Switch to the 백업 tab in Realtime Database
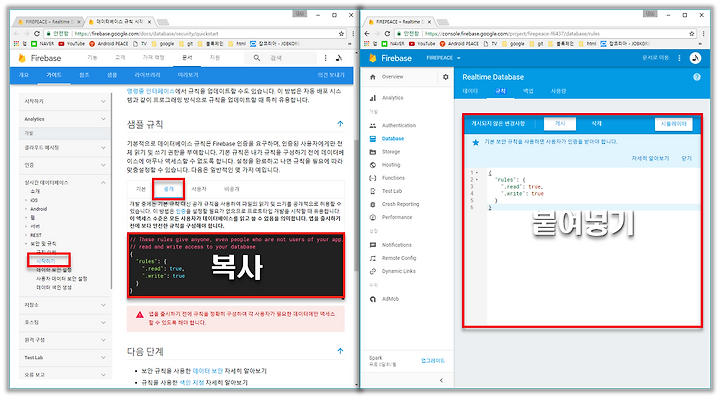 click(528, 91)
